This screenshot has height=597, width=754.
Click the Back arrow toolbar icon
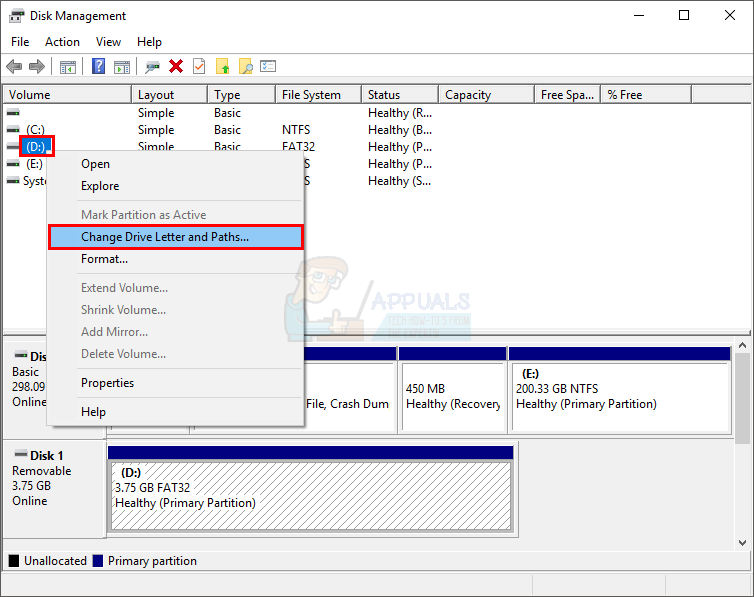pos(14,66)
